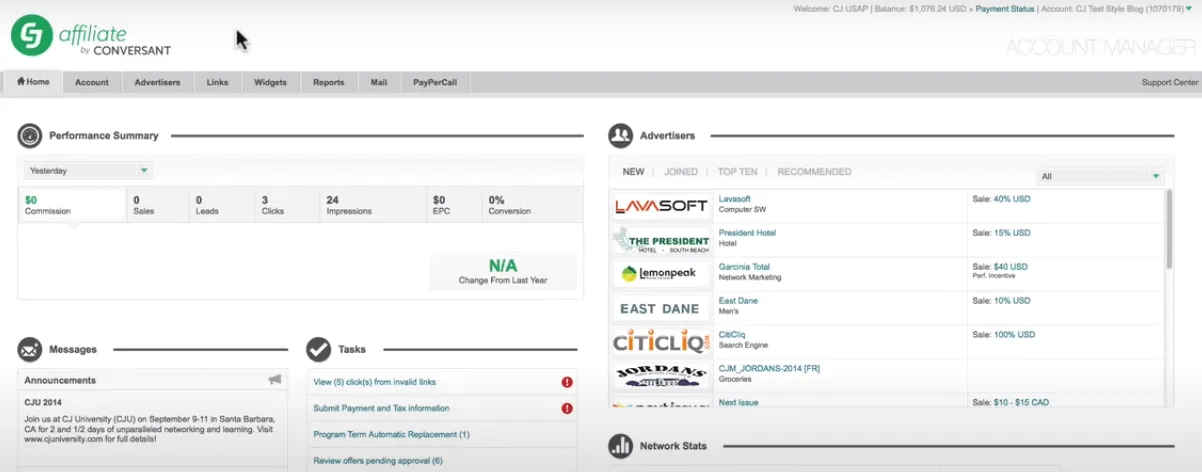Viewport: 1202px width, 472px height.
Task: Open the Lavasoft advertiser link
Action: [x=735, y=199]
